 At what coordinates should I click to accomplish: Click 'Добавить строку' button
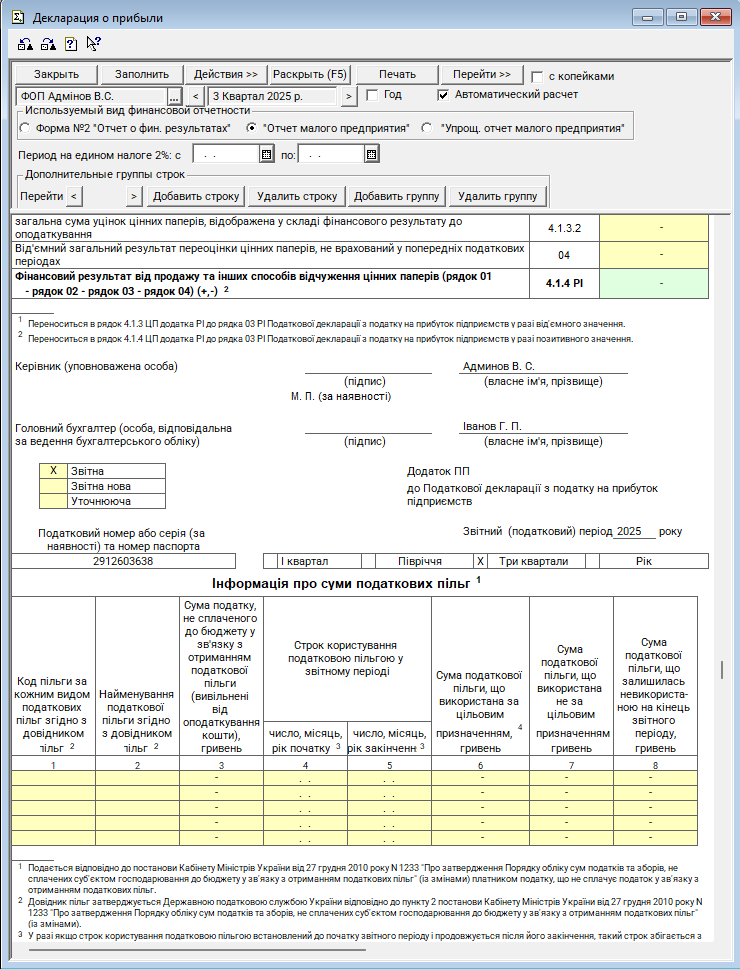pos(197,196)
